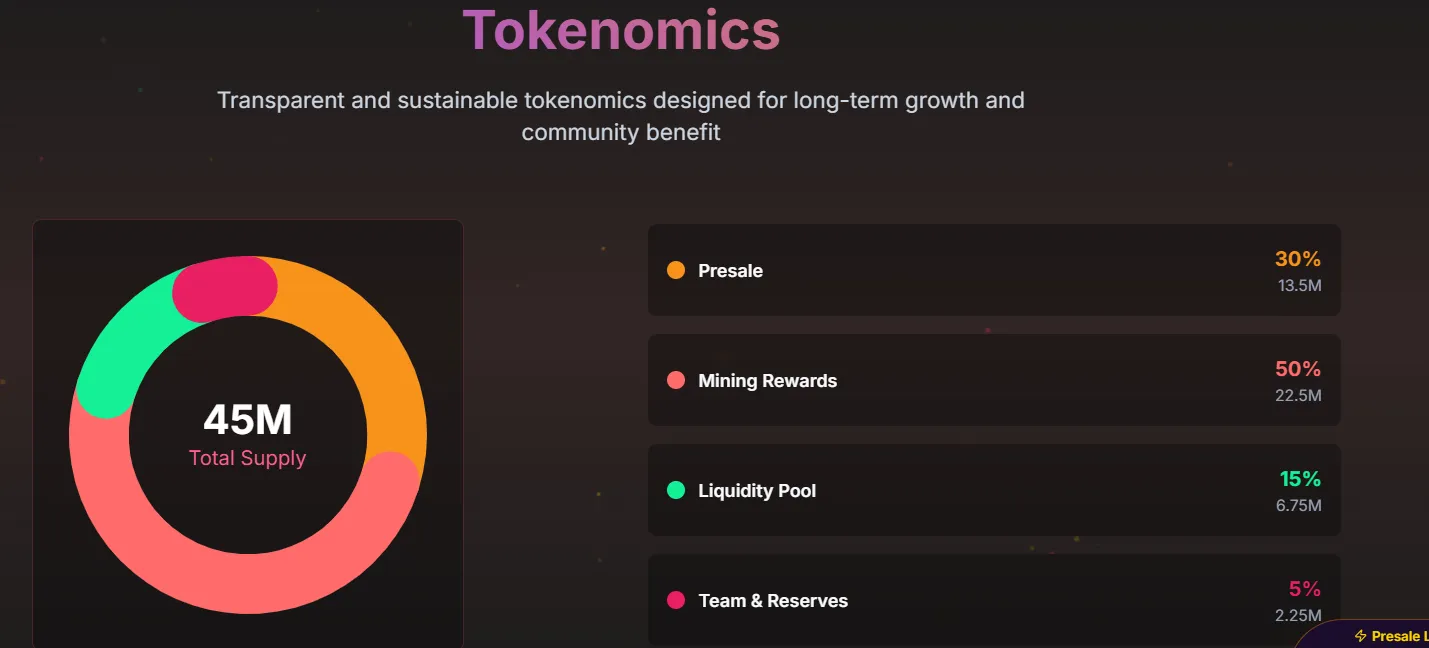Click the 2.25M Team & Reserves amount
1429x648 pixels.
click(1298, 615)
